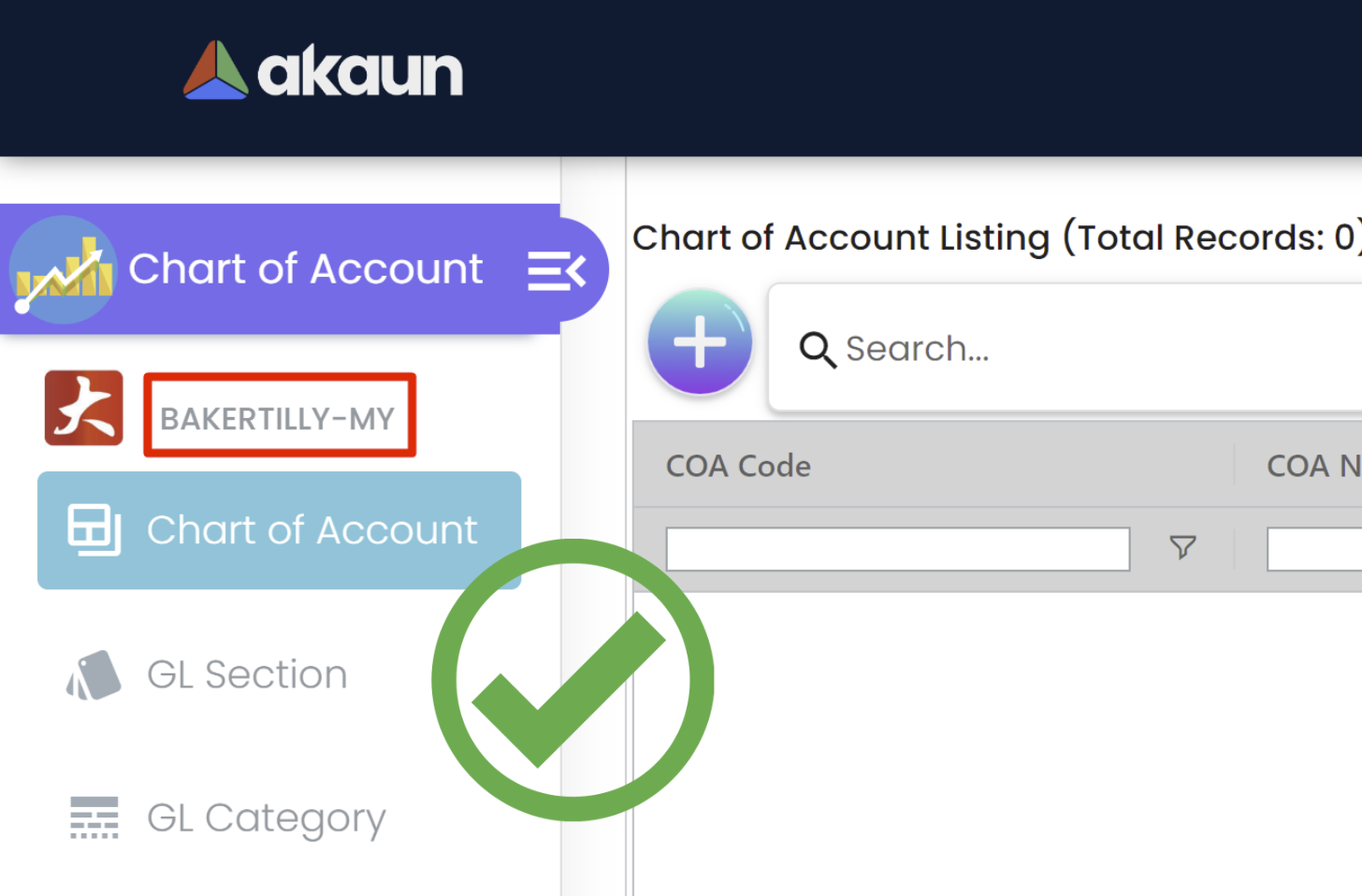The width and height of the screenshot is (1362, 896).
Task: Open the GL Category menu item
Action: click(266, 818)
